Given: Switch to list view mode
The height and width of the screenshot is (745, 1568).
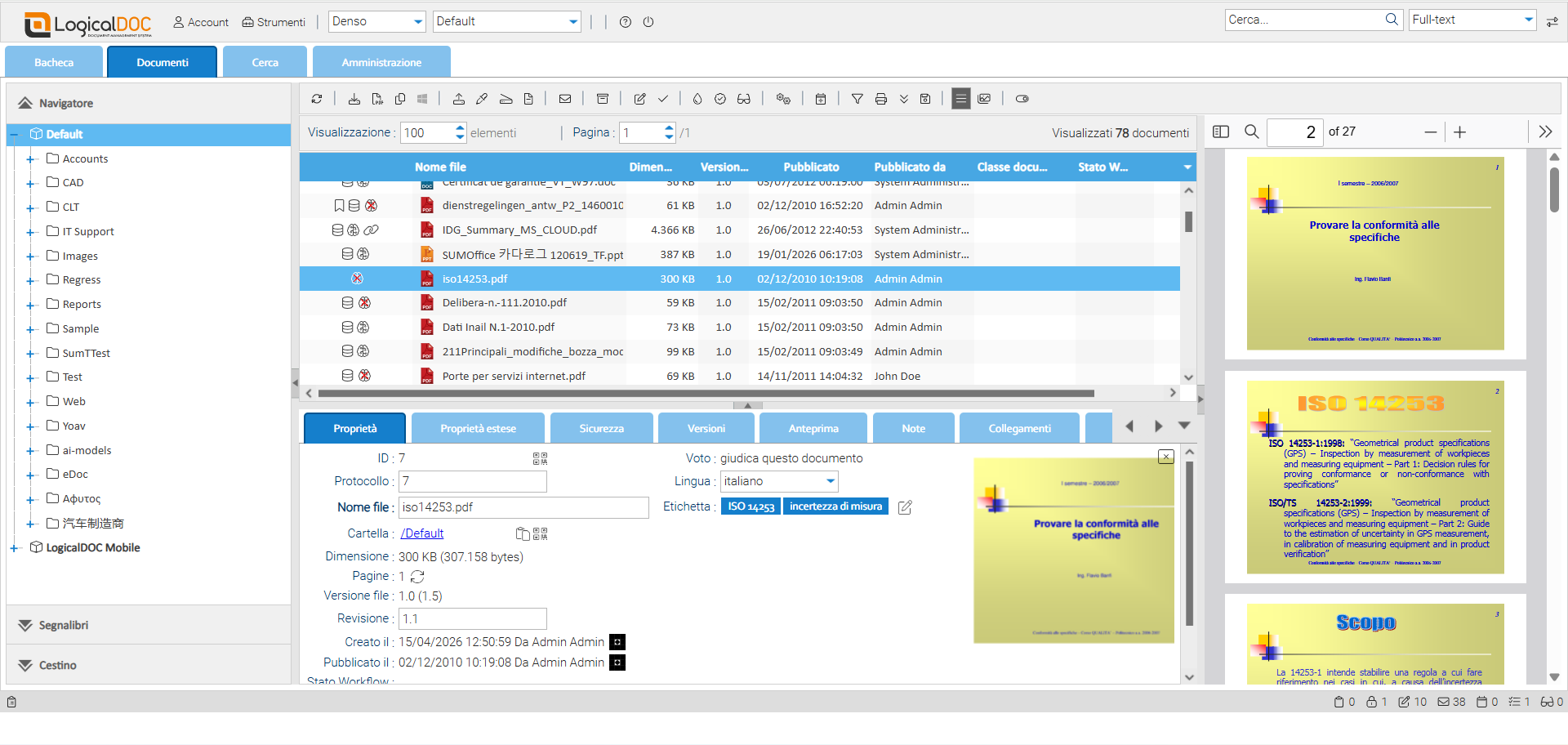Looking at the screenshot, I should (x=961, y=99).
